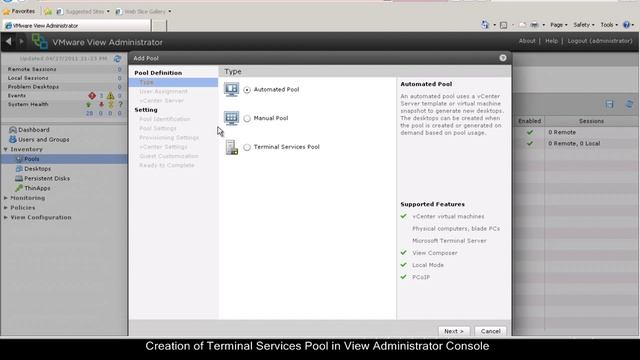Viewport: 640px width, 360px height.
Task: Open the browser Page menu
Action: click(x=558, y=25)
